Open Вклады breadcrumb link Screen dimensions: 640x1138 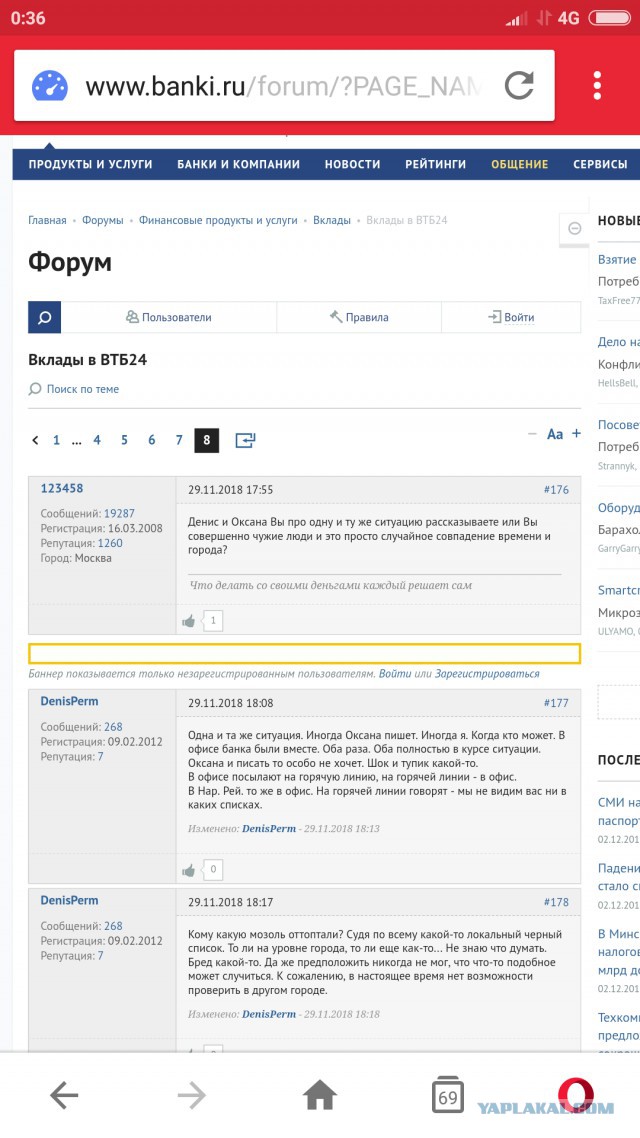click(332, 220)
